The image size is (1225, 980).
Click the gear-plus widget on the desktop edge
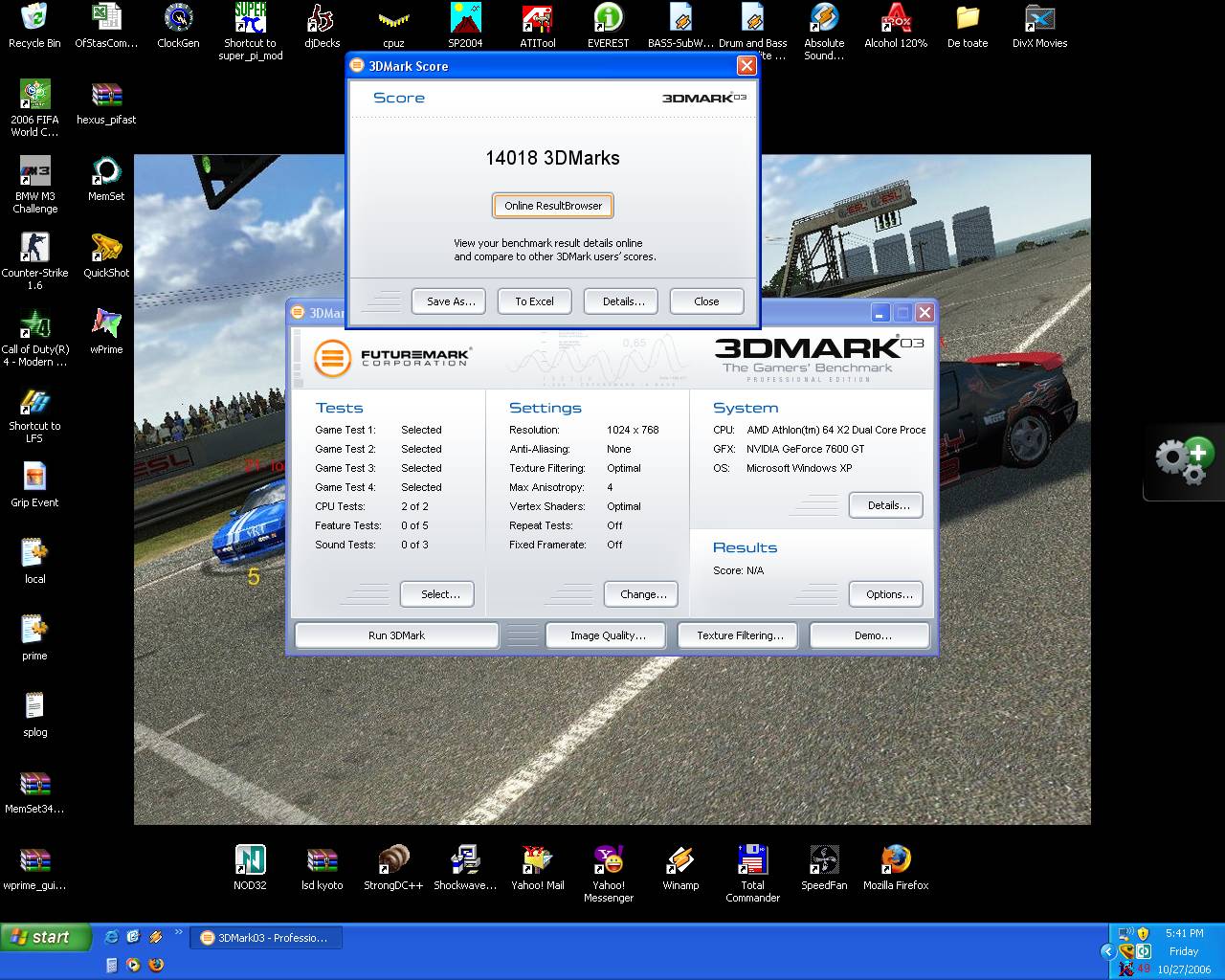1185,461
